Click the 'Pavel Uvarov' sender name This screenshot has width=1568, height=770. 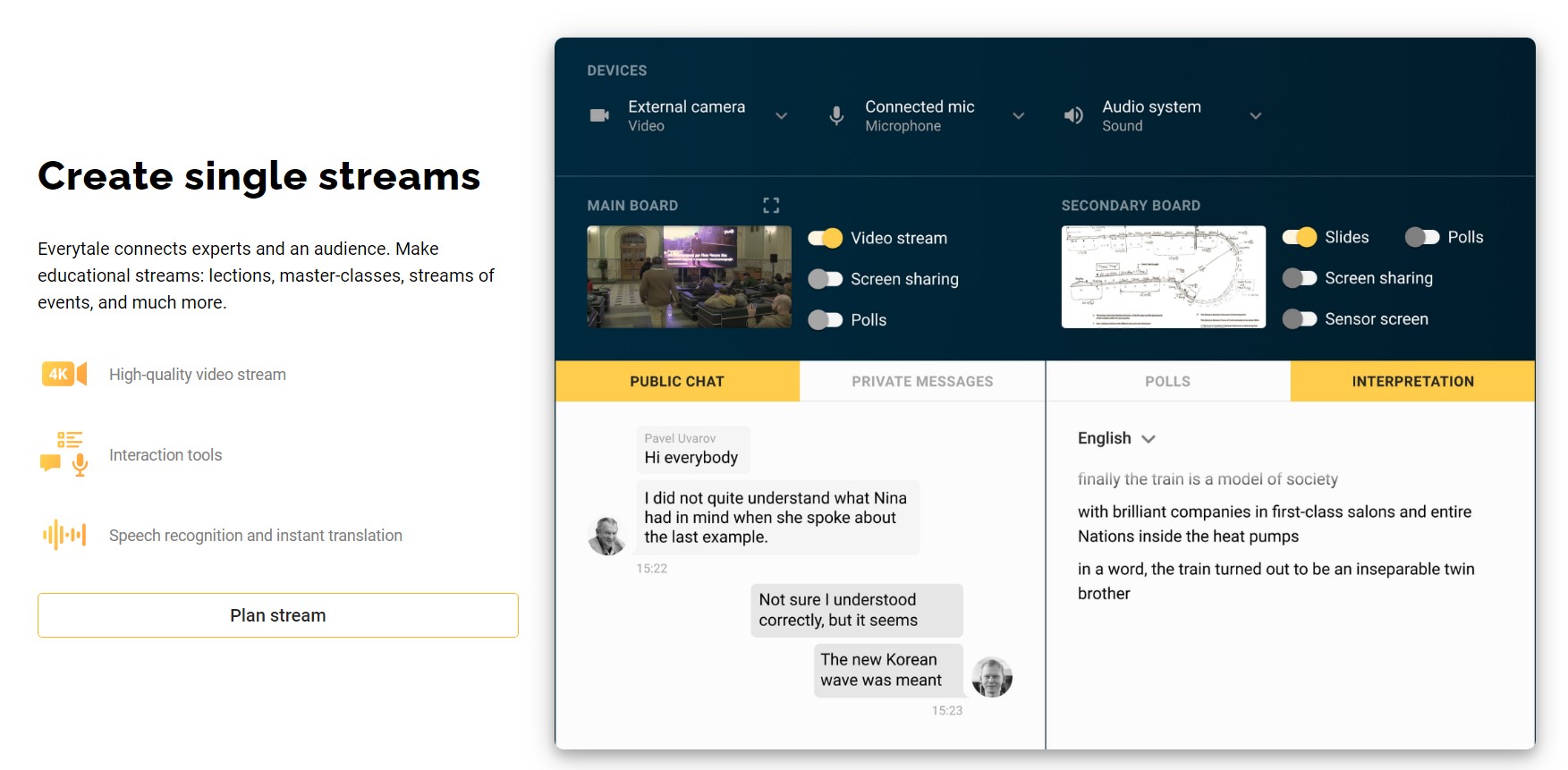680,438
